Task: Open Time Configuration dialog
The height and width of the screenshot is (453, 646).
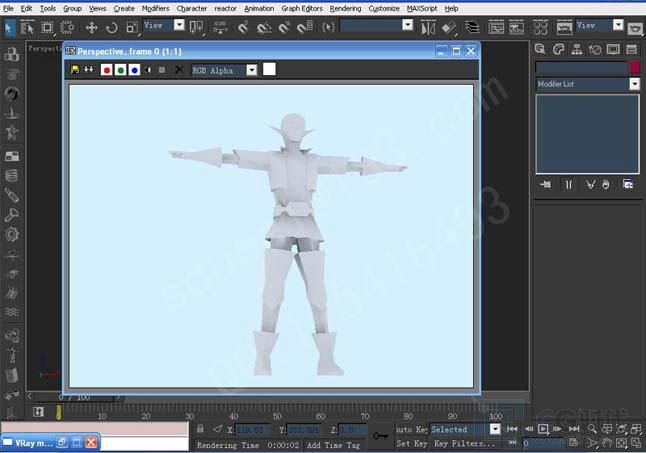Action: tap(573, 443)
